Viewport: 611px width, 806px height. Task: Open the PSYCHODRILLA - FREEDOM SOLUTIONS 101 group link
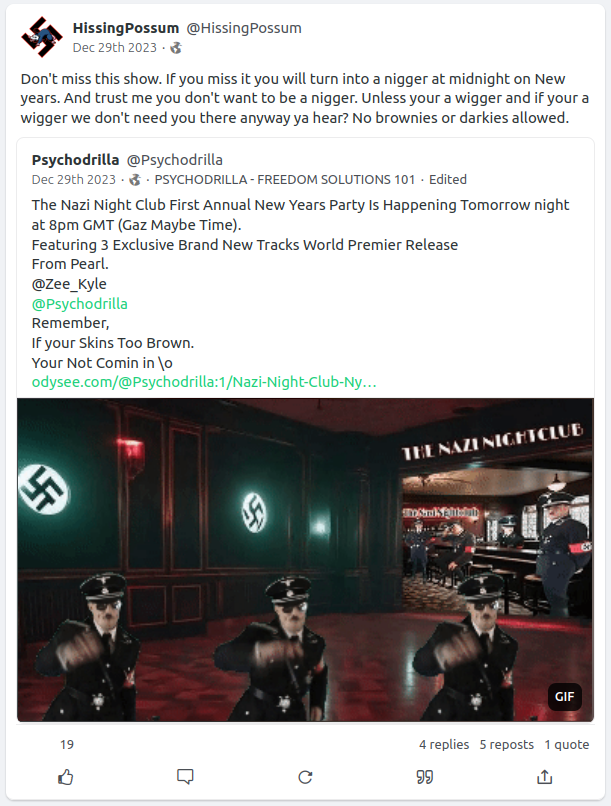pos(285,179)
